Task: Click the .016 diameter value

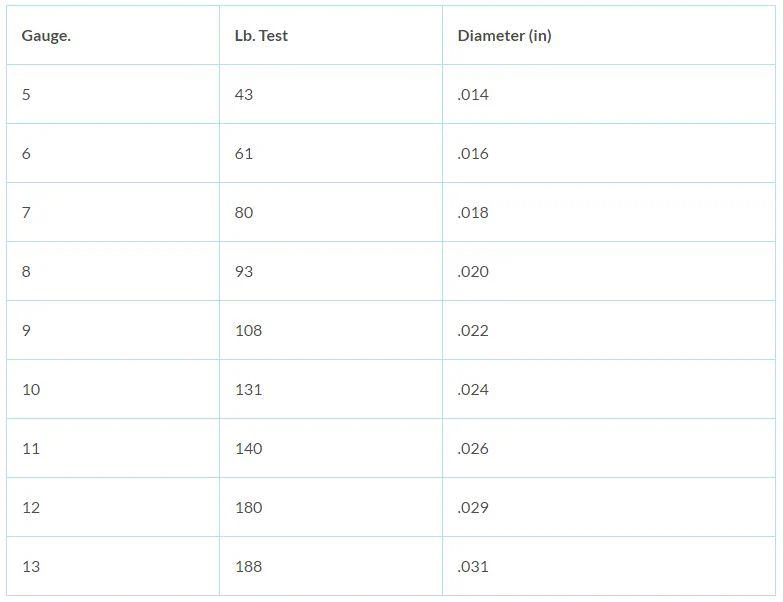Action: pos(473,154)
